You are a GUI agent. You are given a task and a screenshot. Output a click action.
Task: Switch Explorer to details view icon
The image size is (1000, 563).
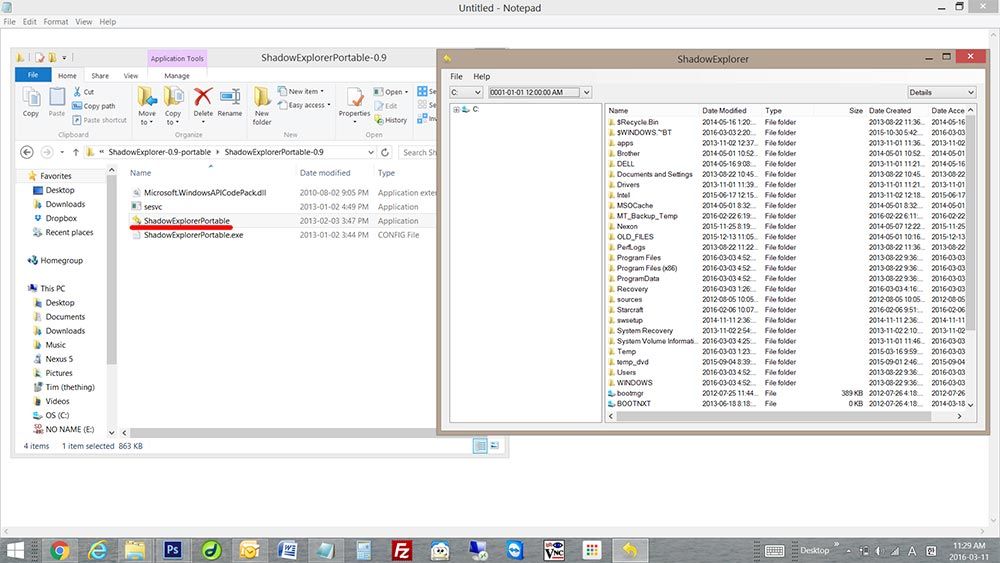(x=480, y=446)
